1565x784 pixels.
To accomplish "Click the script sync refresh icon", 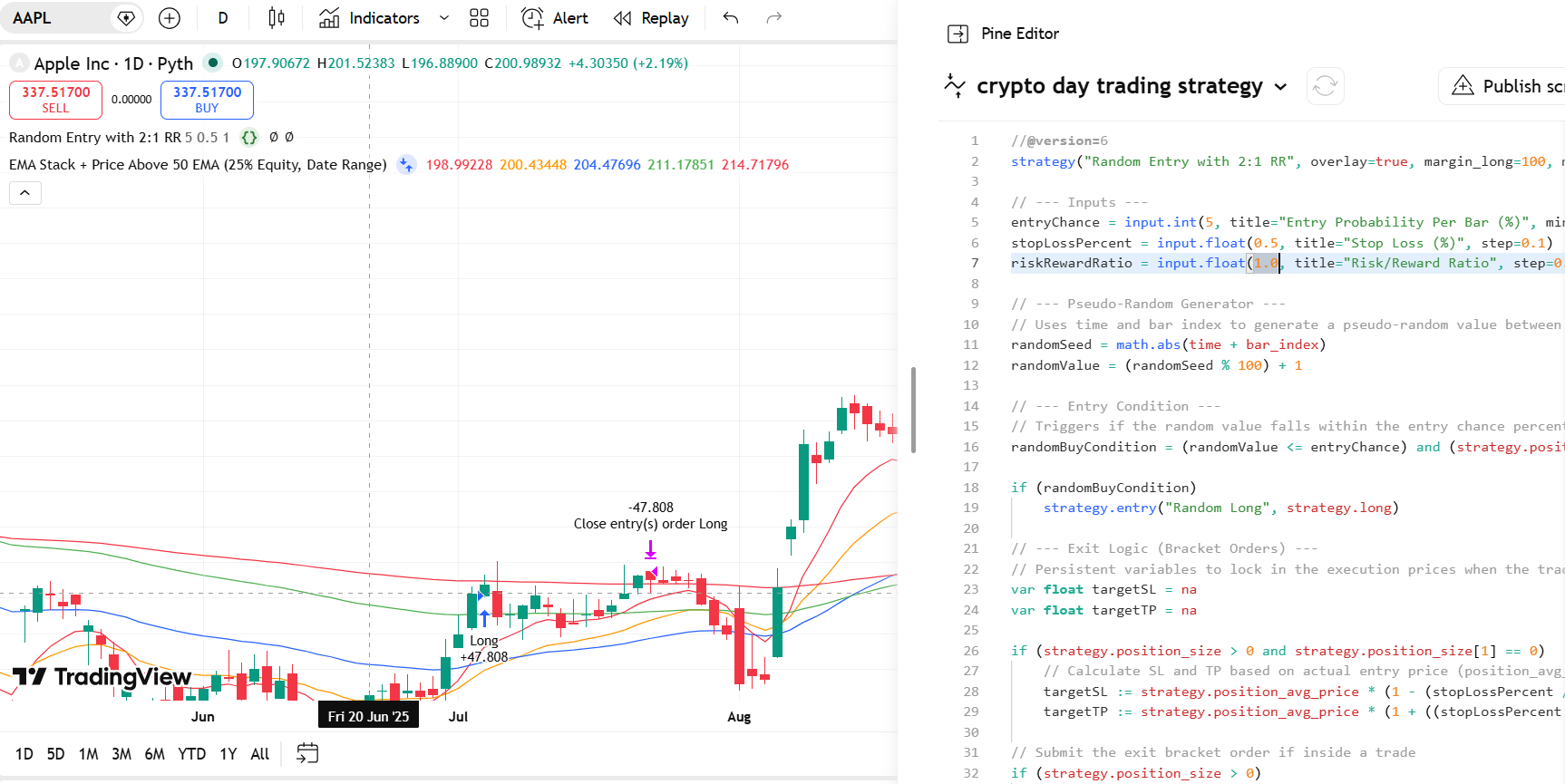I will [x=1325, y=86].
